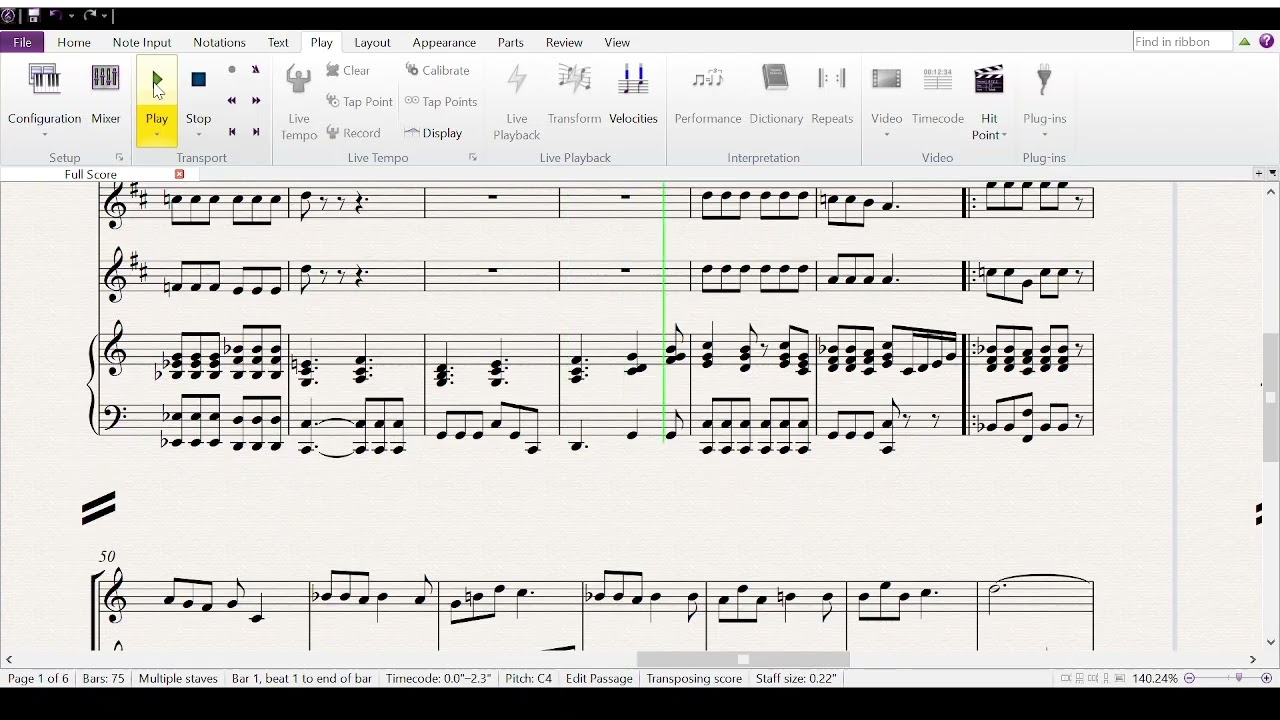The image size is (1280, 720).
Task: Expand the Stop dropdown arrow
Action: point(198,135)
